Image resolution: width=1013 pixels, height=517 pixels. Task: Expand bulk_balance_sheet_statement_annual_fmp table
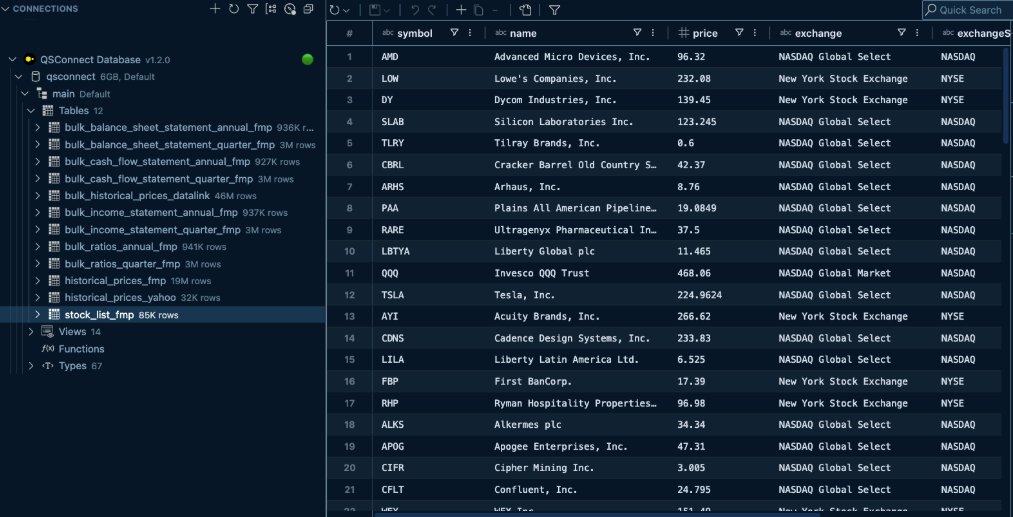37,127
